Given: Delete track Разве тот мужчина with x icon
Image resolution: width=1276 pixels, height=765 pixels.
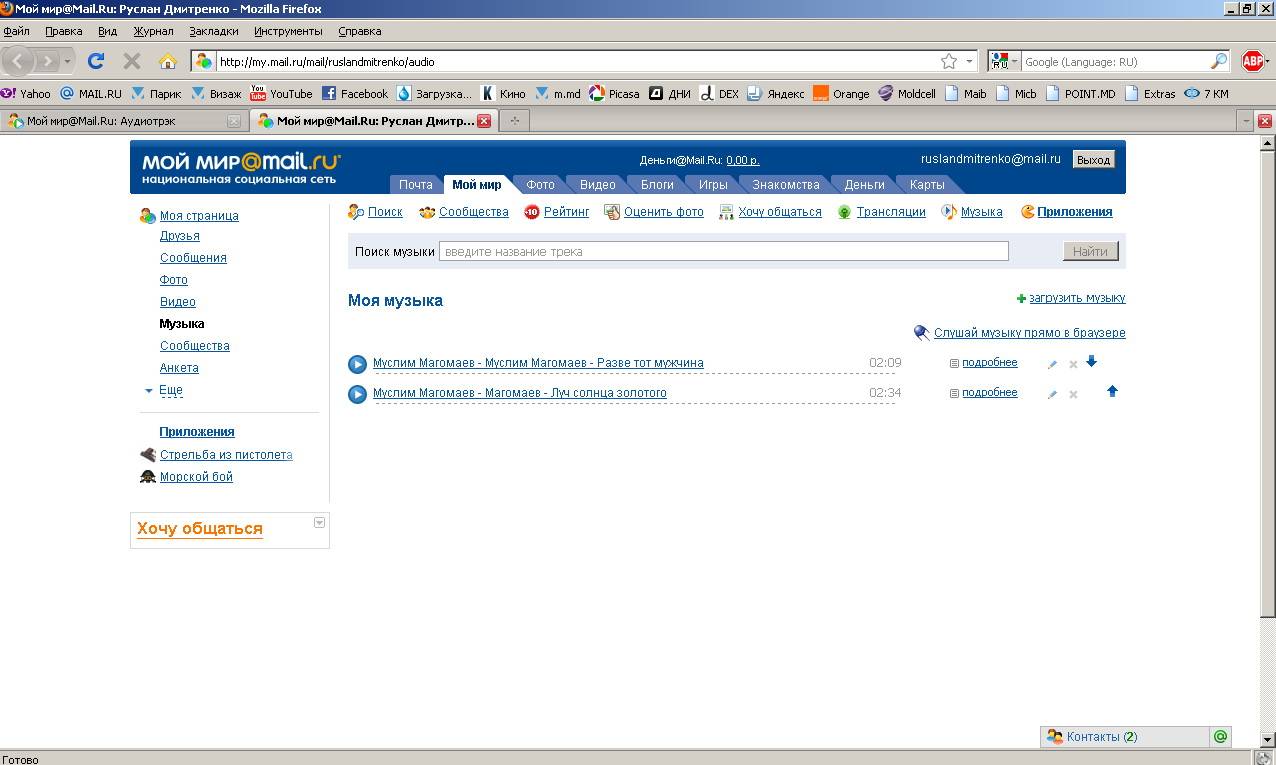Looking at the screenshot, I should [x=1073, y=364].
